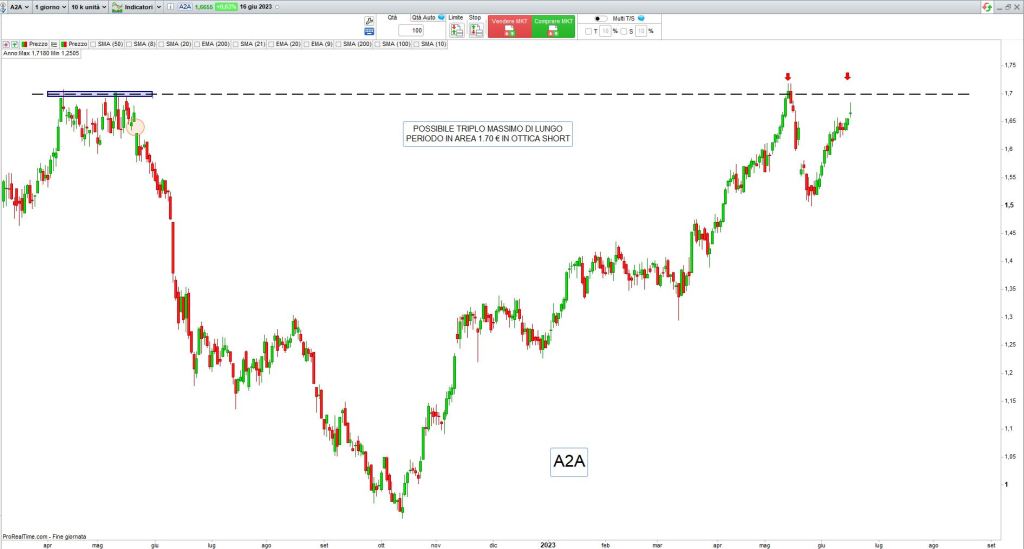Select the first red arrow marker on the chart
The image size is (1024, 549).
pos(788,77)
